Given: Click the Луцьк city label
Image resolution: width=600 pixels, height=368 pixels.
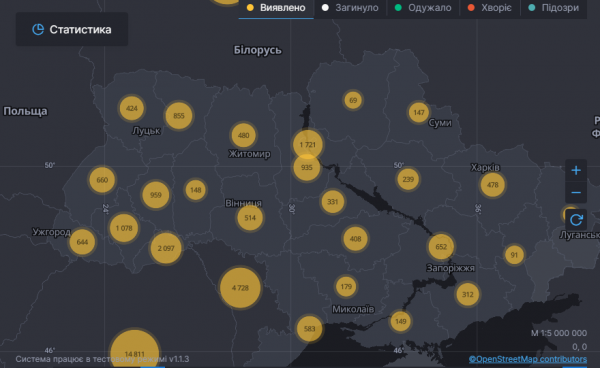Looking at the screenshot, I should (146, 131).
